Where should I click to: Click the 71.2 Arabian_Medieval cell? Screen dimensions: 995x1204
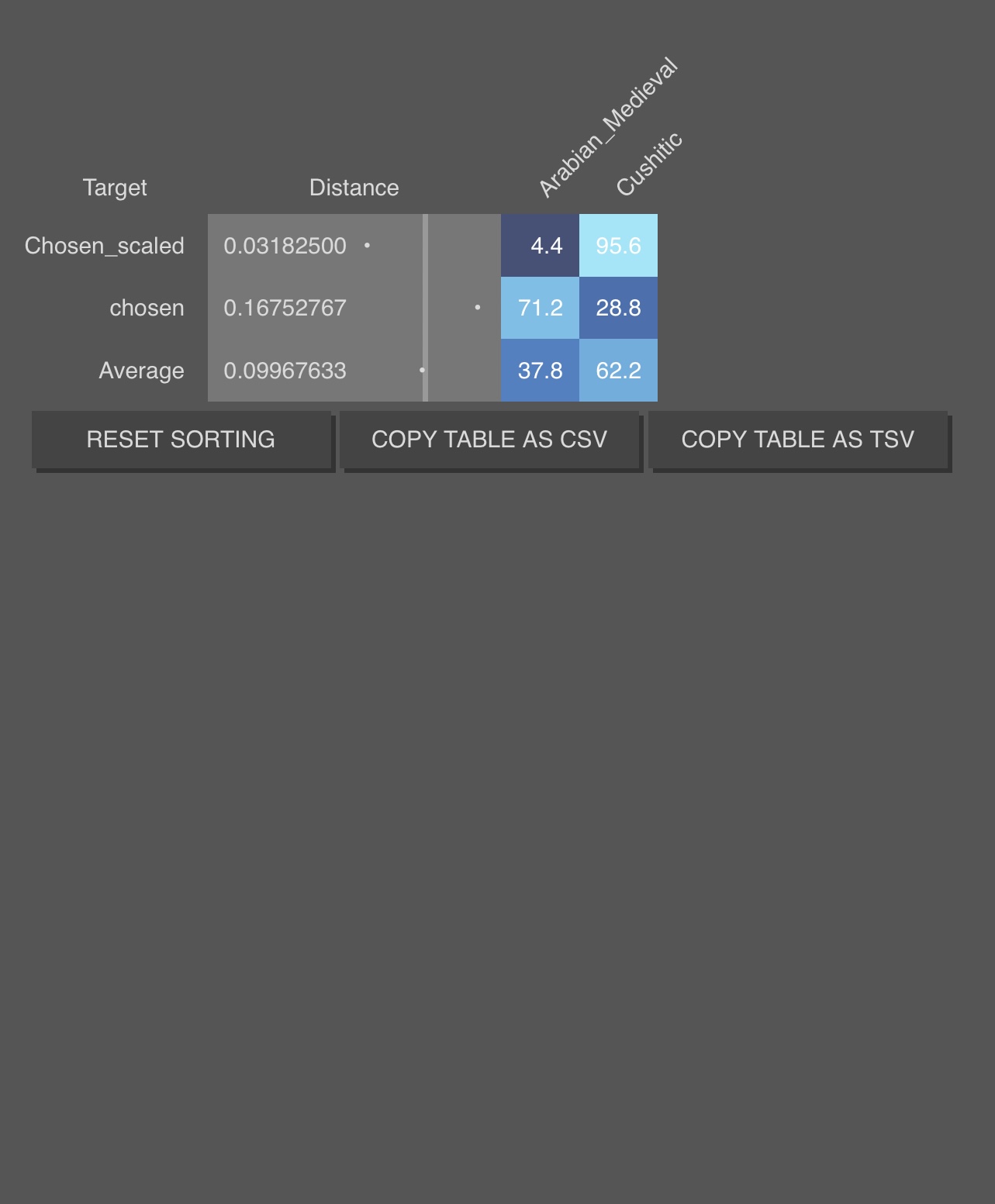[x=541, y=308]
